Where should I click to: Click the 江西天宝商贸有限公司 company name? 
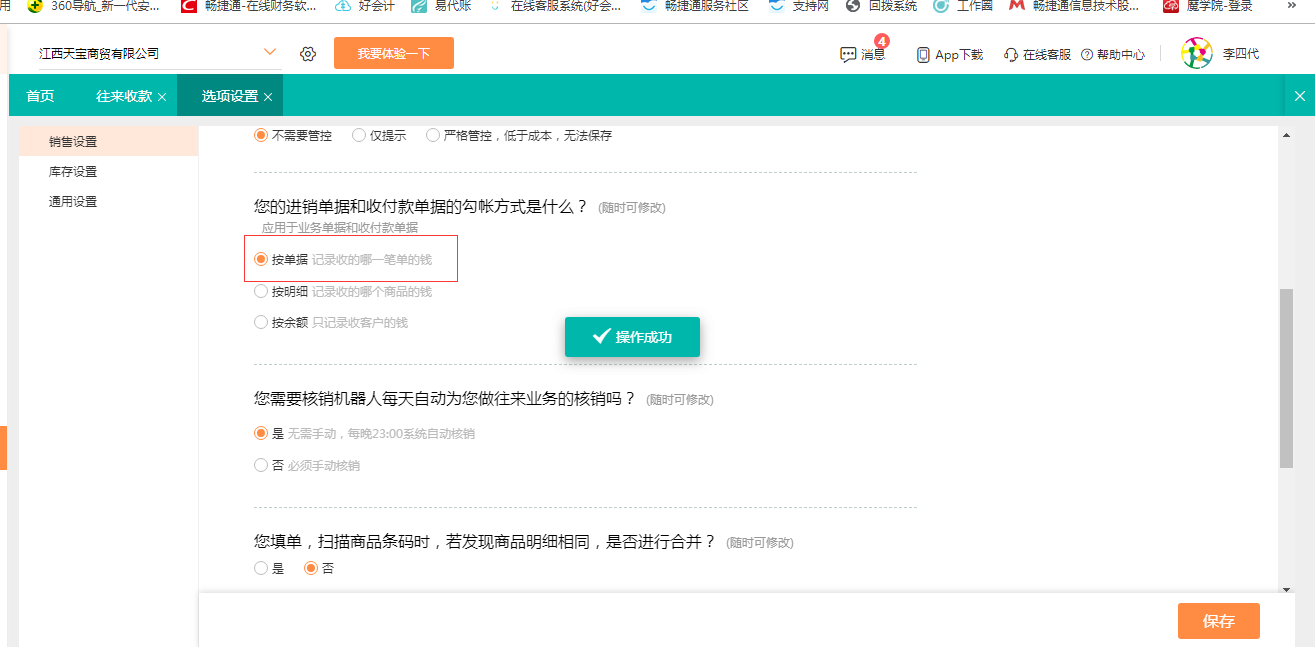coord(99,53)
